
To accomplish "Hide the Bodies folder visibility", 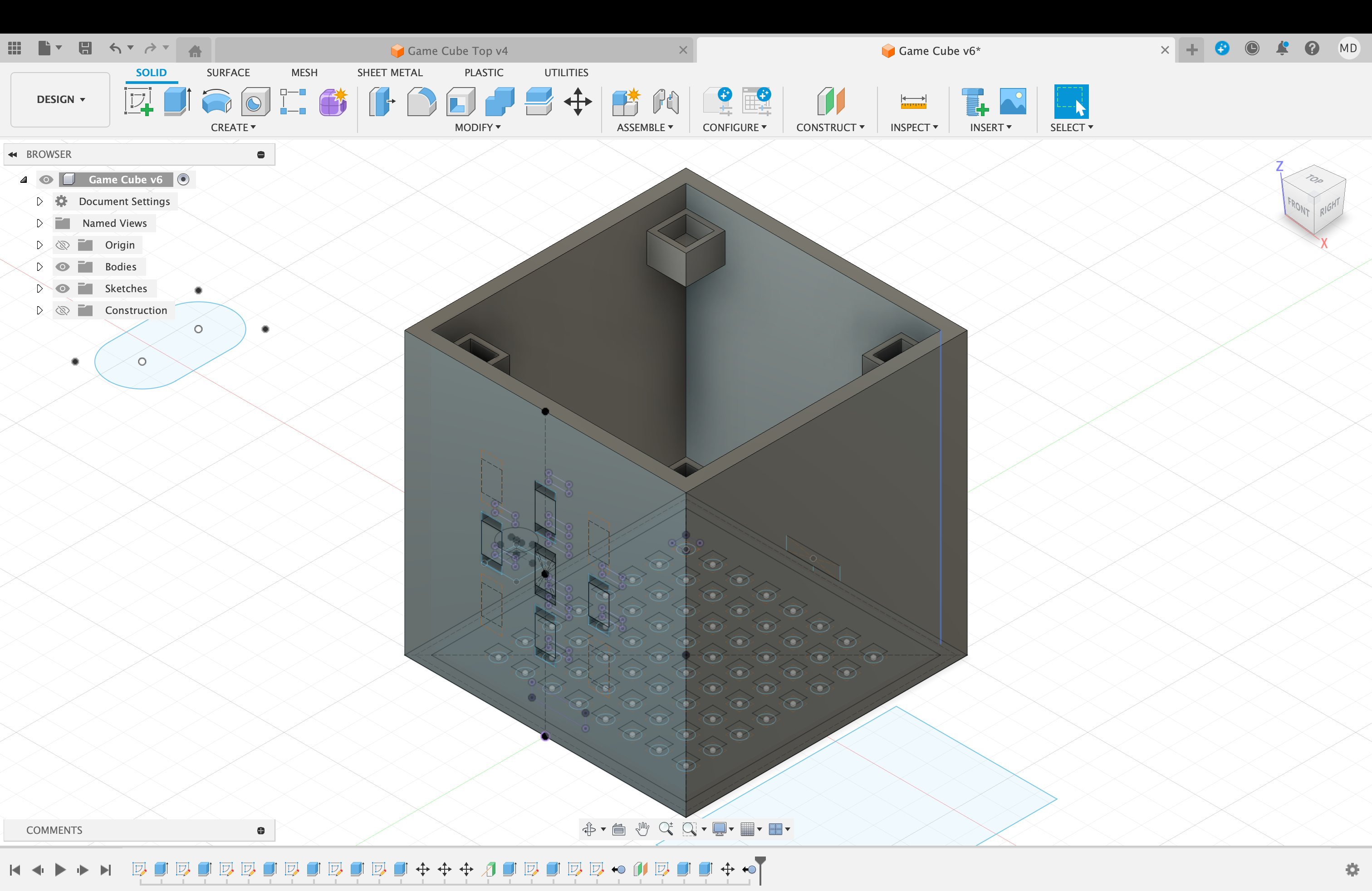I will pos(62,267).
